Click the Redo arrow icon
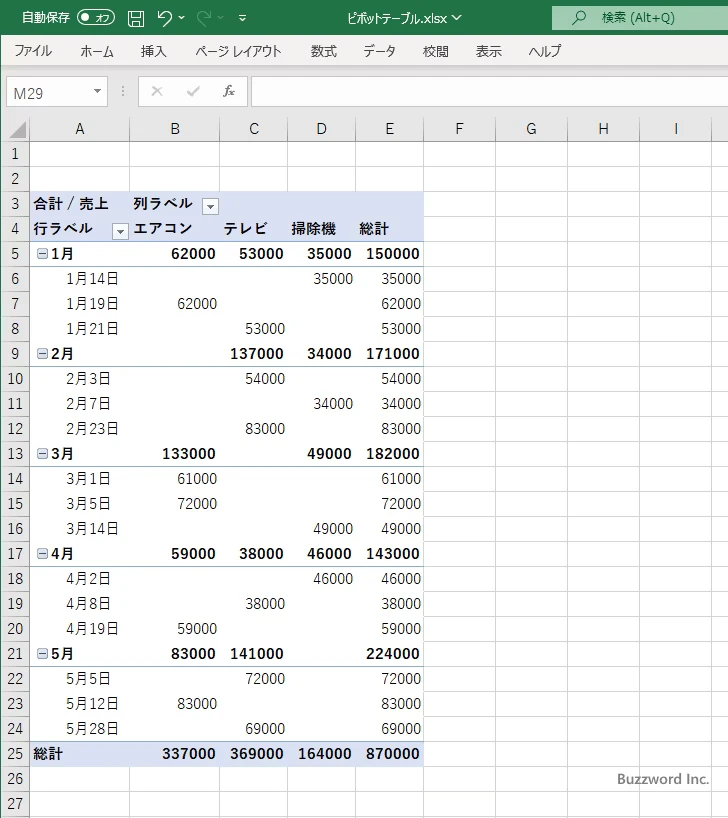The image size is (728, 818). (x=204, y=18)
